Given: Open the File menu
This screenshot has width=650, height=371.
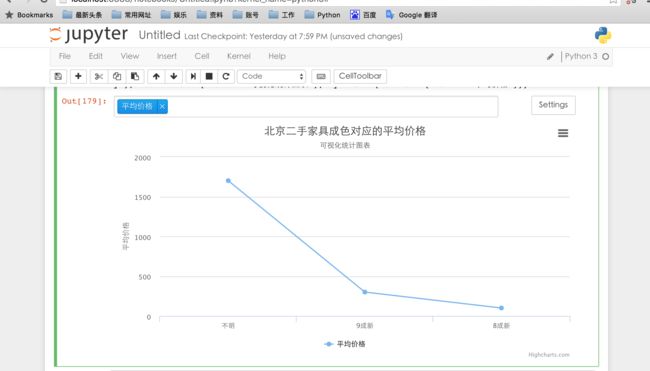Looking at the screenshot, I should [x=65, y=56].
